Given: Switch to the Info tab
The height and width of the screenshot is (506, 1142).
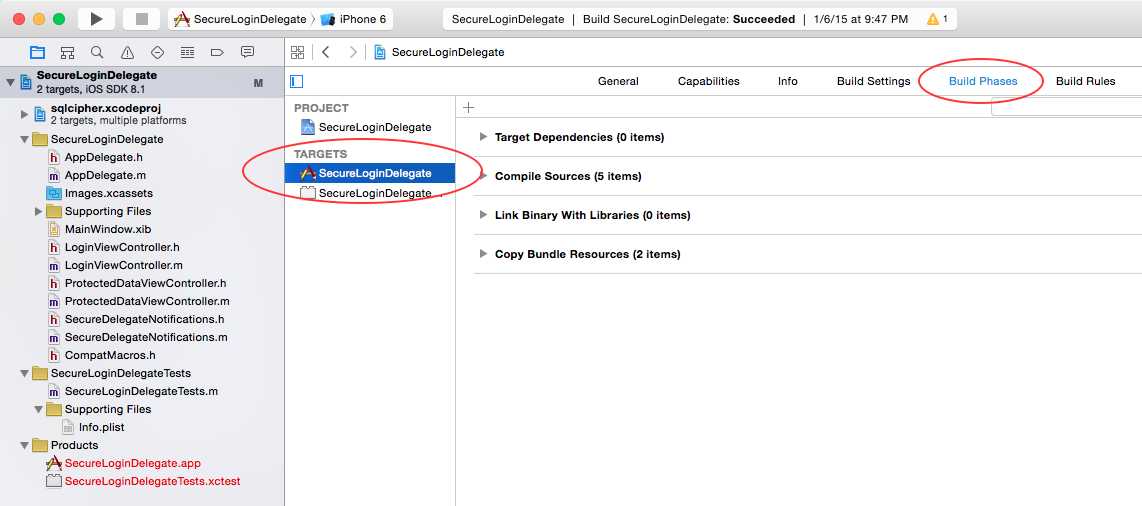Looking at the screenshot, I should [787, 82].
